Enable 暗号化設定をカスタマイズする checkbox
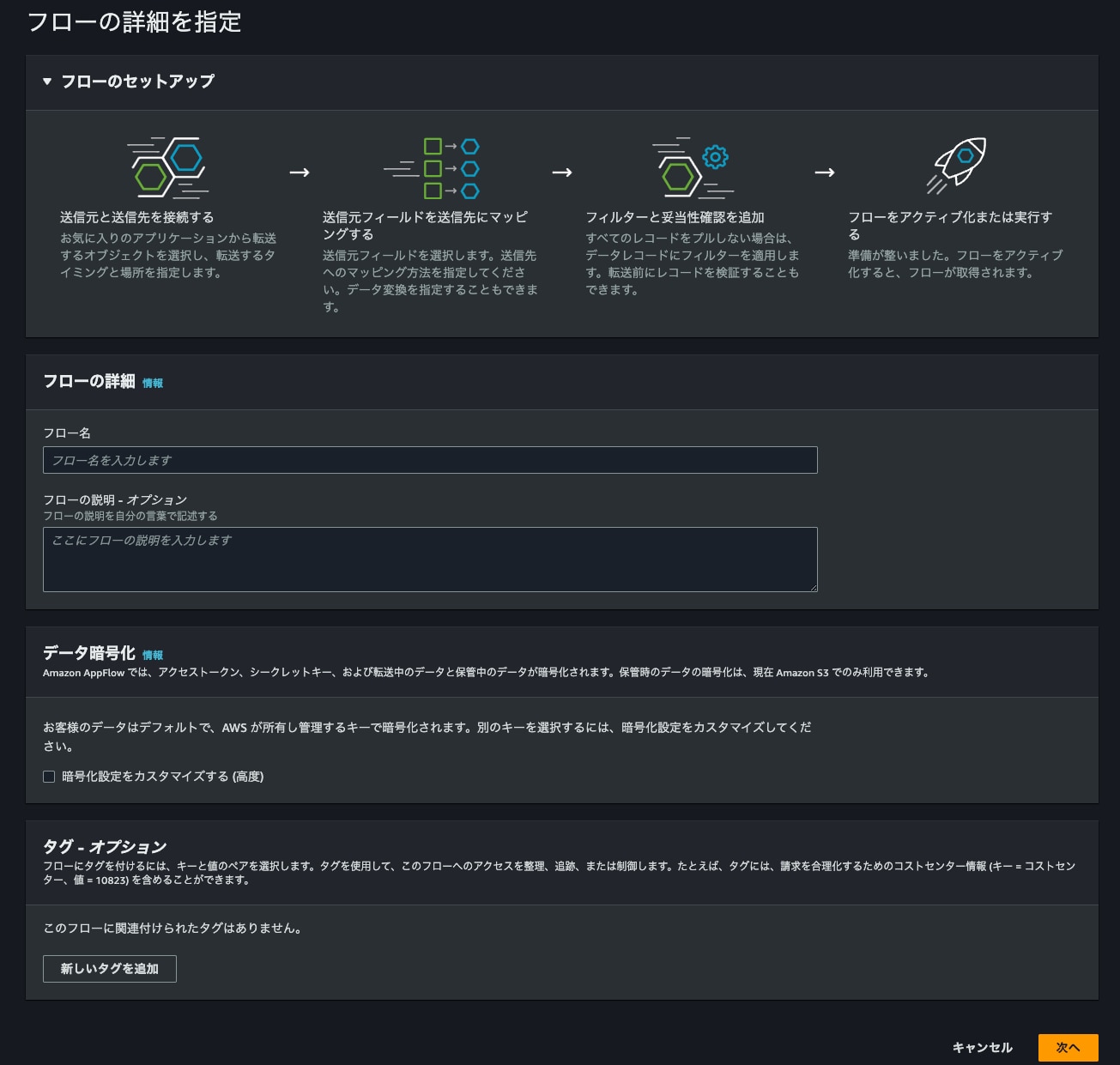Viewport: 1120px width, 1065px height. click(49, 777)
